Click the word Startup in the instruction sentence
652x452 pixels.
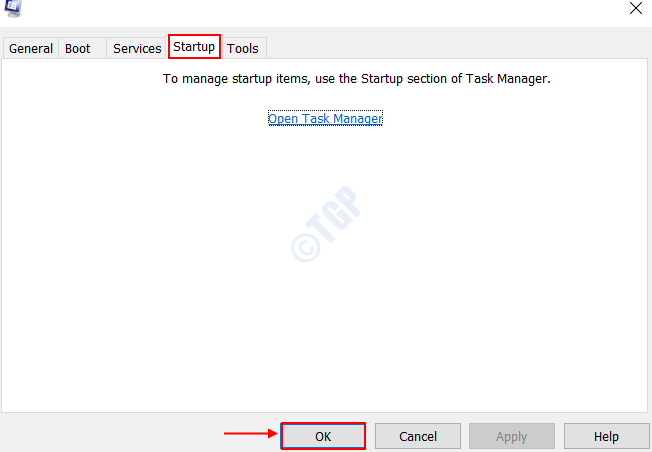382,79
